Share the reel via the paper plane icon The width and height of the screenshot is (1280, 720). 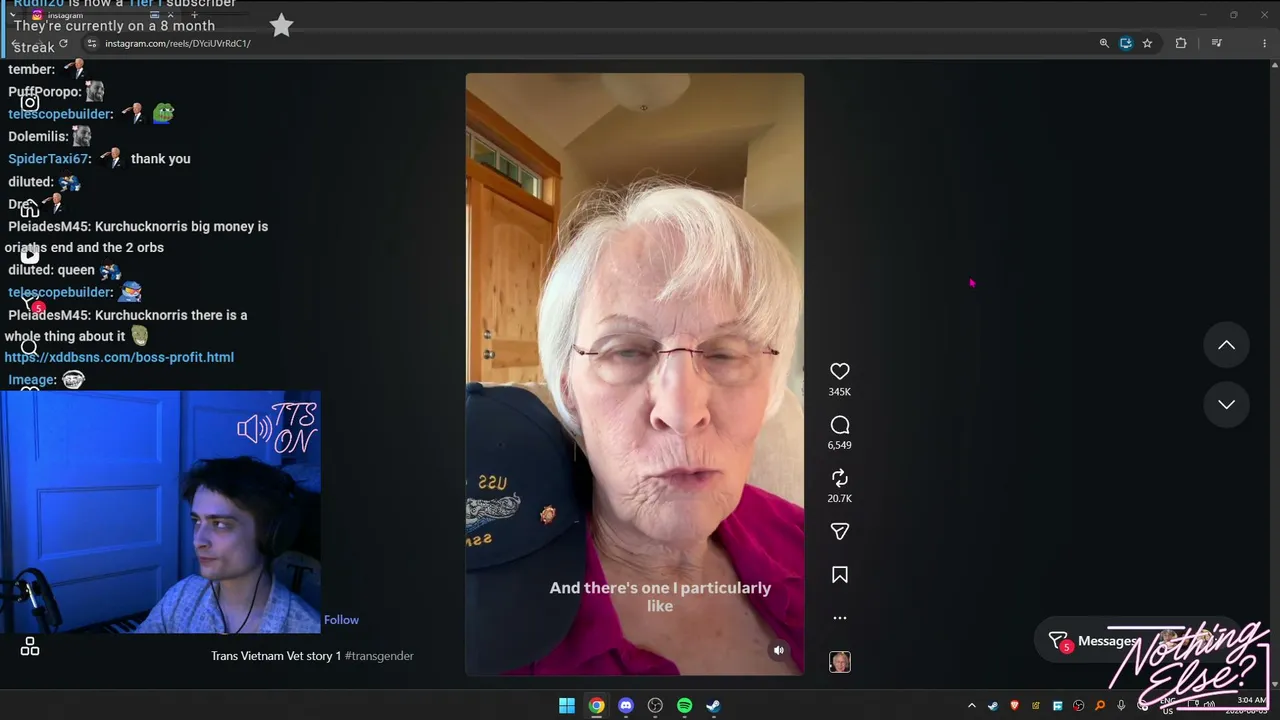[840, 531]
